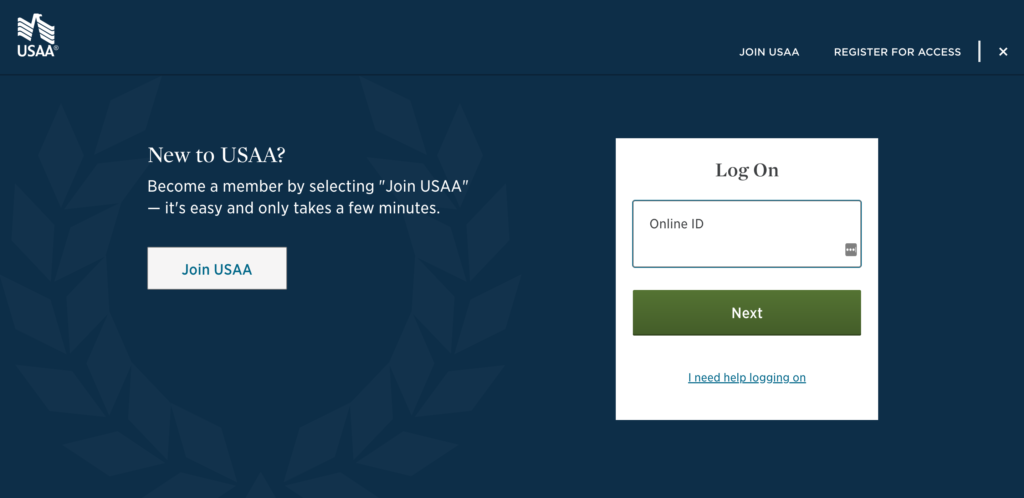
Task: Click the USAA eagle logo
Action: 37,36
